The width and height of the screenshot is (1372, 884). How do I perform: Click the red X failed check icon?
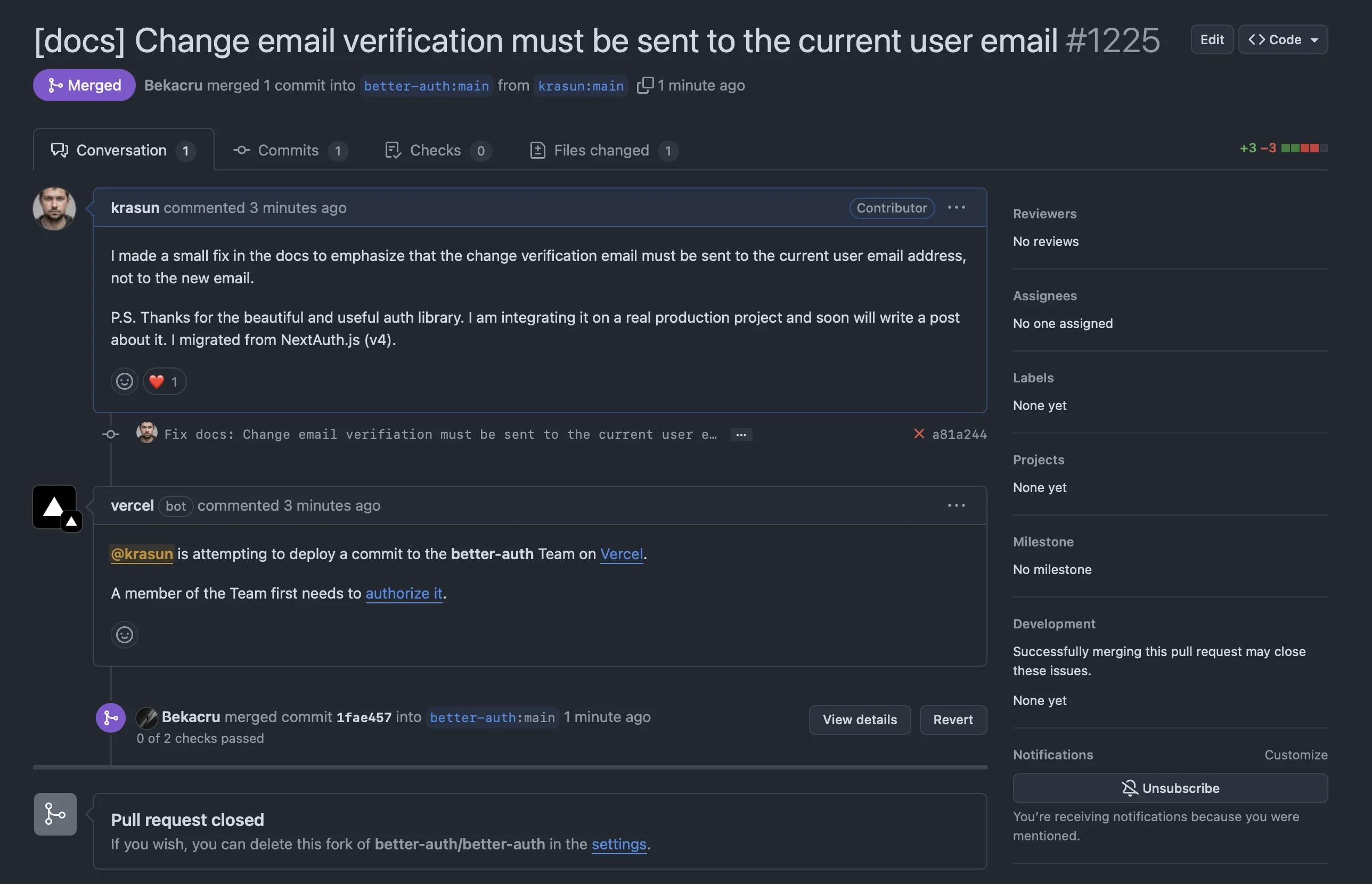click(919, 434)
